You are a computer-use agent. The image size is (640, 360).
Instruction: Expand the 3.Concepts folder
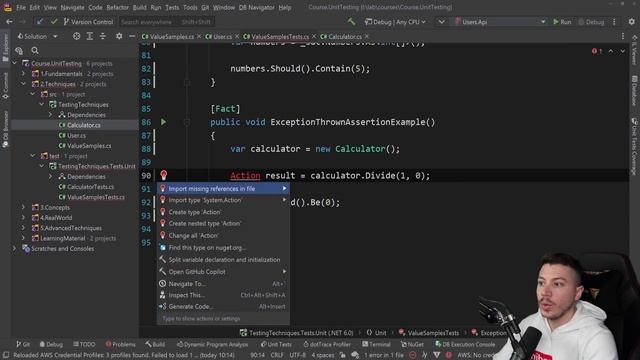[x=23, y=207]
